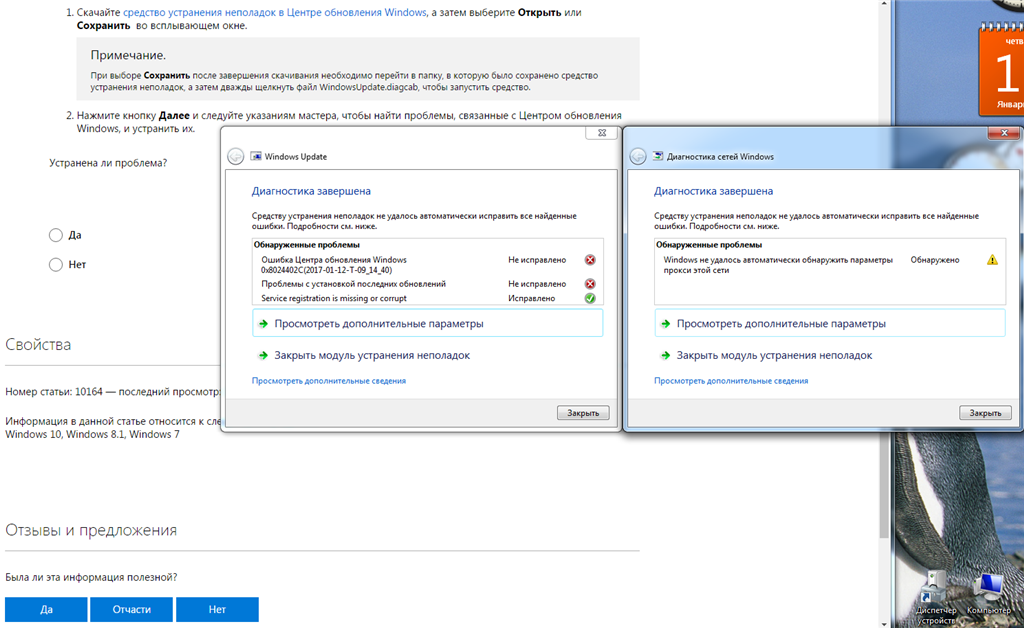
Task: Select the "Нет" radio button
Action: [x=56, y=264]
